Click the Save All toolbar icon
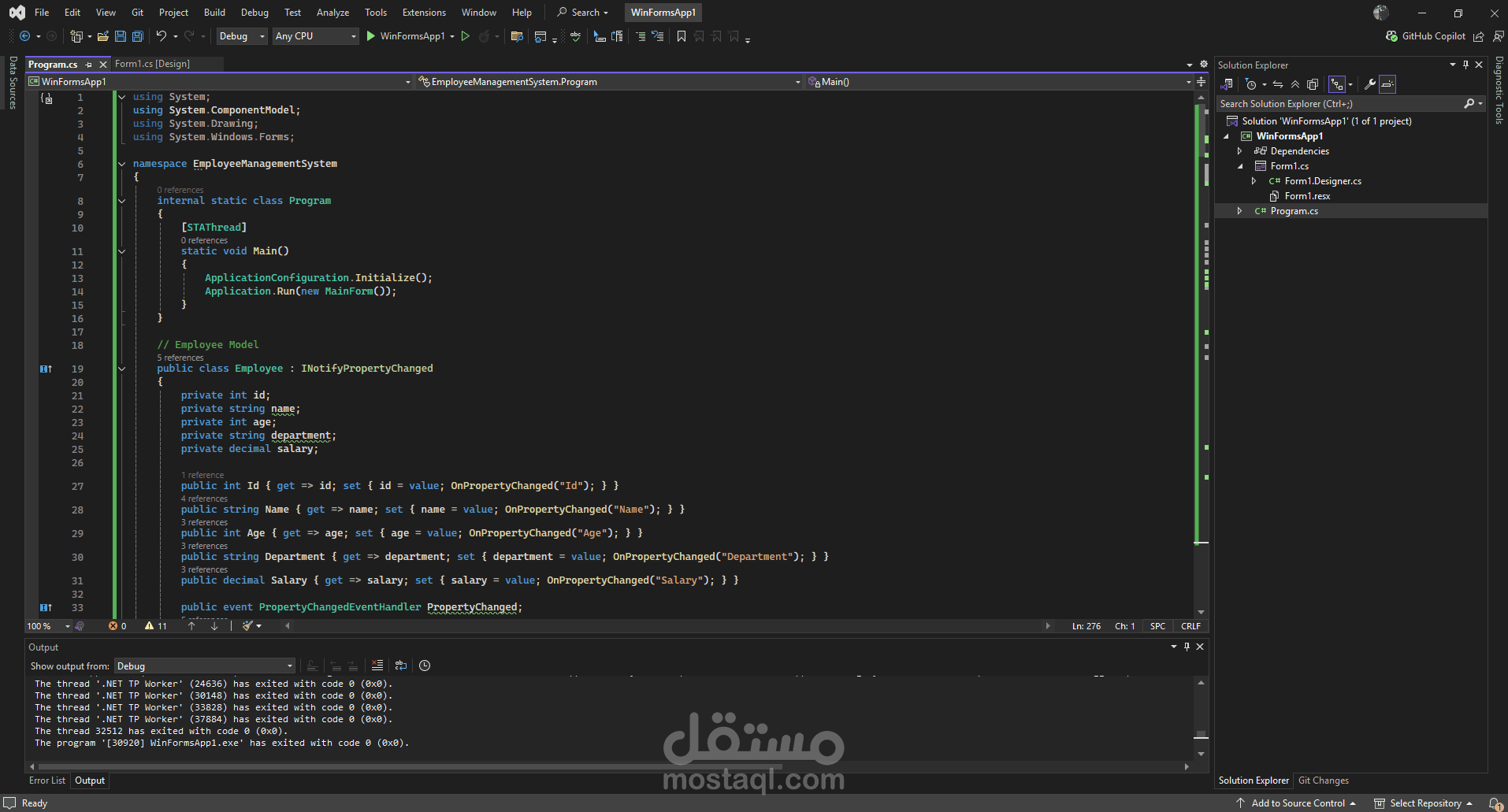The image size is (1508, 812). coord(138,36)
